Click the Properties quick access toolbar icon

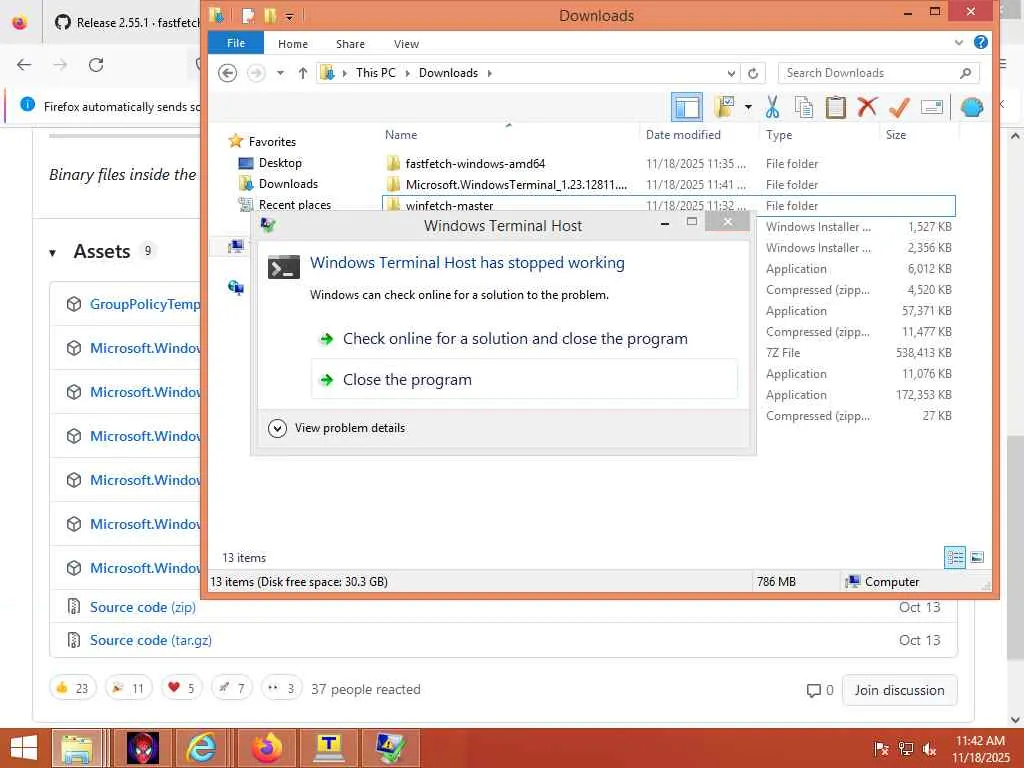(248, 15)
